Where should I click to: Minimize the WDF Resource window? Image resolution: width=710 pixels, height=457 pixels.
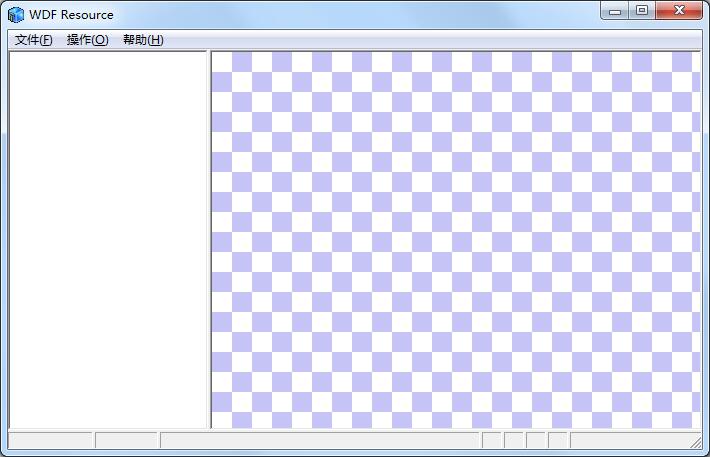click(x=614, y=11)
